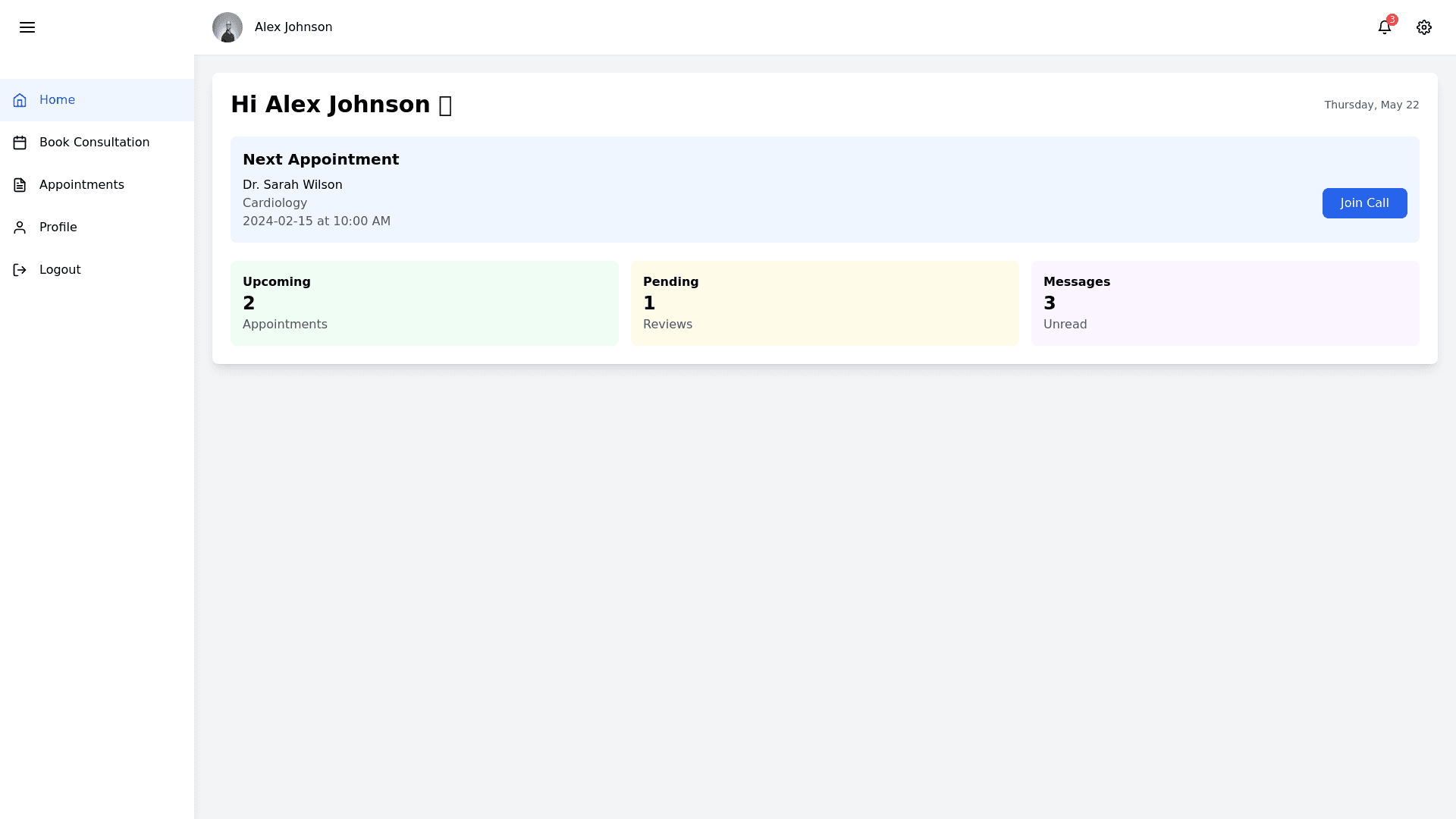
Task: Open Alex Johnson's avatar picture
Action: 227,27
